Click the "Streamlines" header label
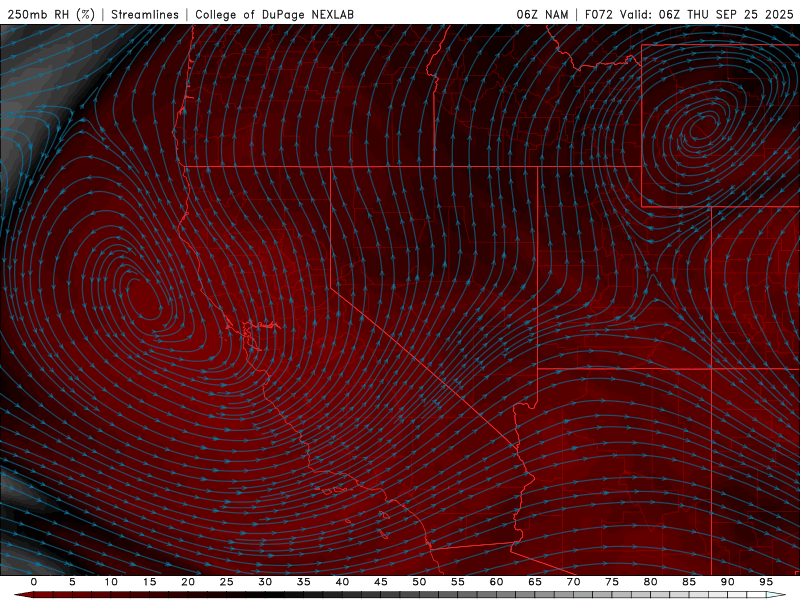This screenshot has height=600, width=800. coord(145,14)
